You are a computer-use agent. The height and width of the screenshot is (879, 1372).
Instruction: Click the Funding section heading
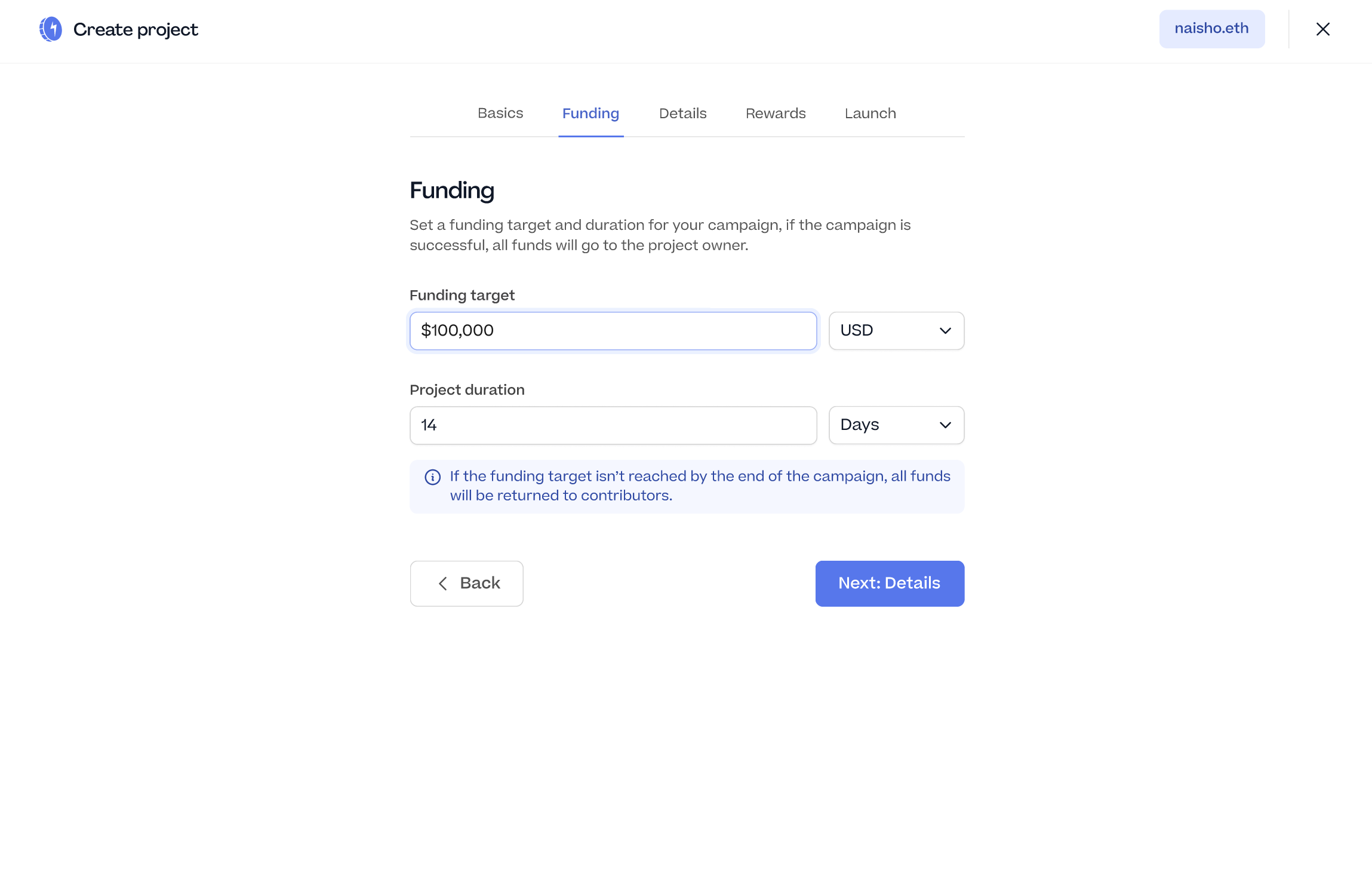[x=452, y=190]
